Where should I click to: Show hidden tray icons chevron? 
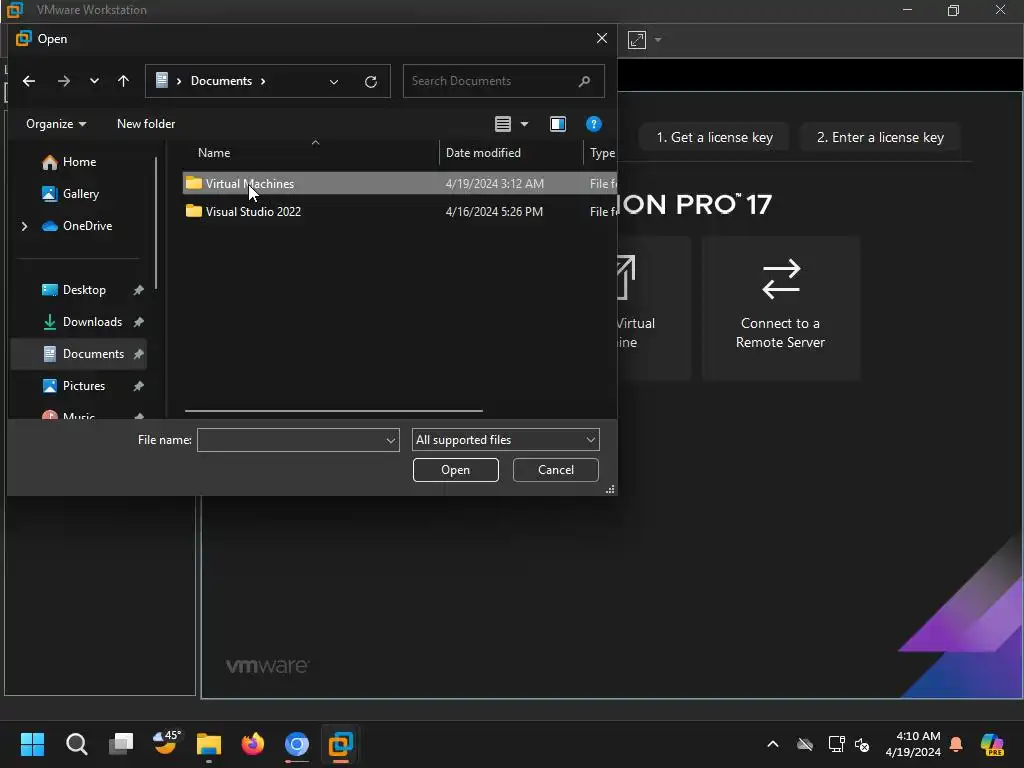pos(773,744)
